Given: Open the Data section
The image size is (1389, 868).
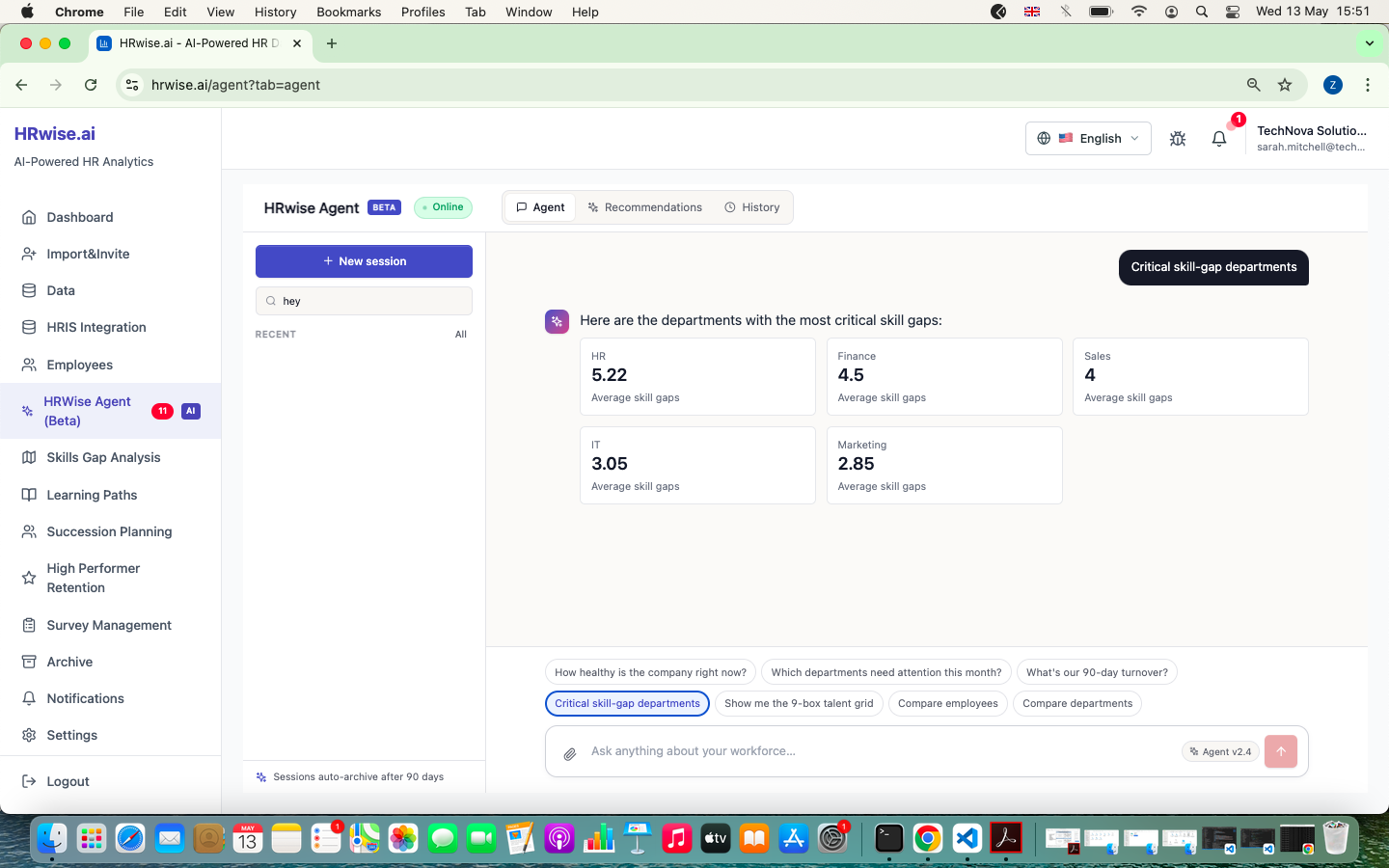Looking at the screenshot, I should click(x=61, y=290).
